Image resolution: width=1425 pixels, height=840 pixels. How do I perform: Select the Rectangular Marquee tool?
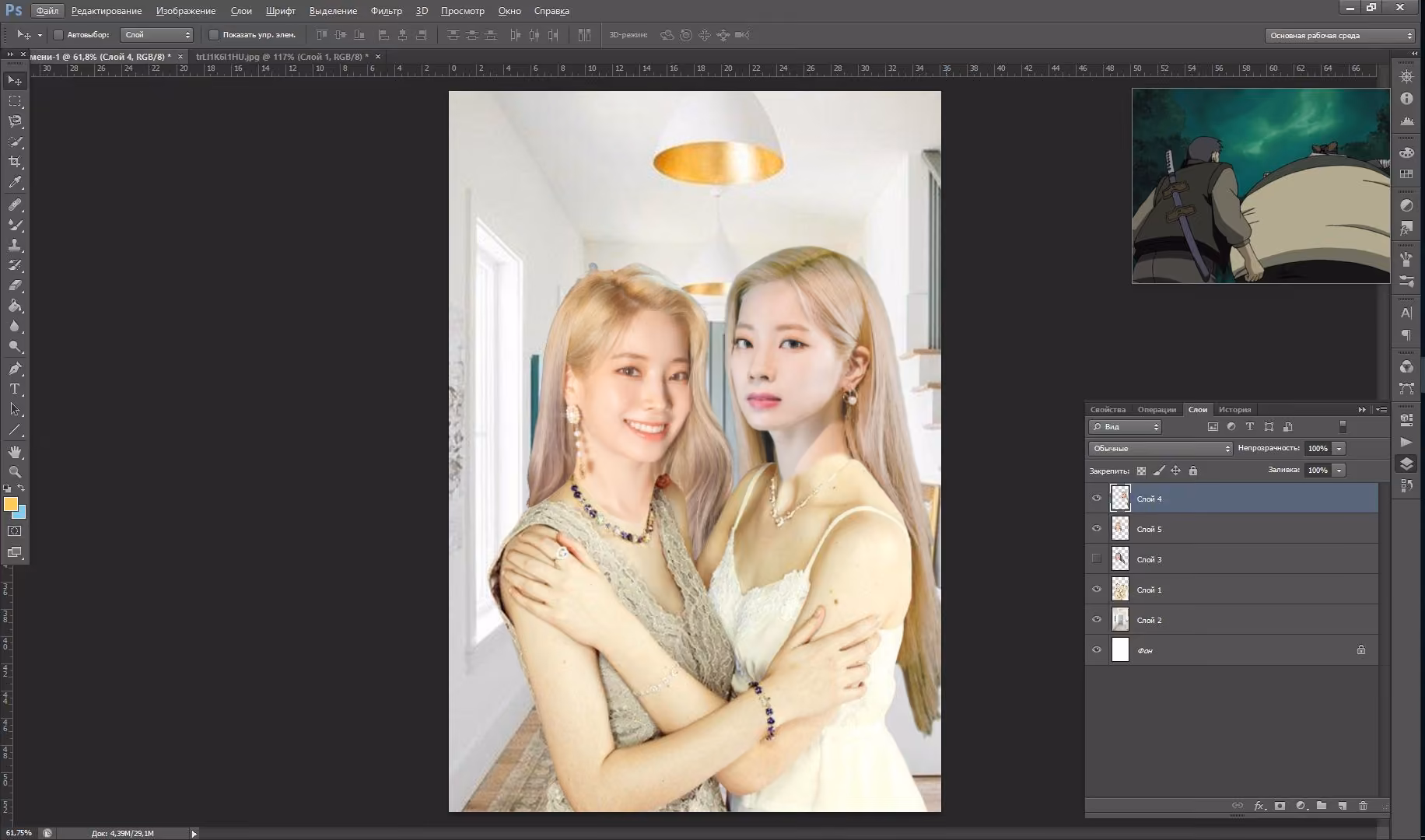click(x=15, y=101)
